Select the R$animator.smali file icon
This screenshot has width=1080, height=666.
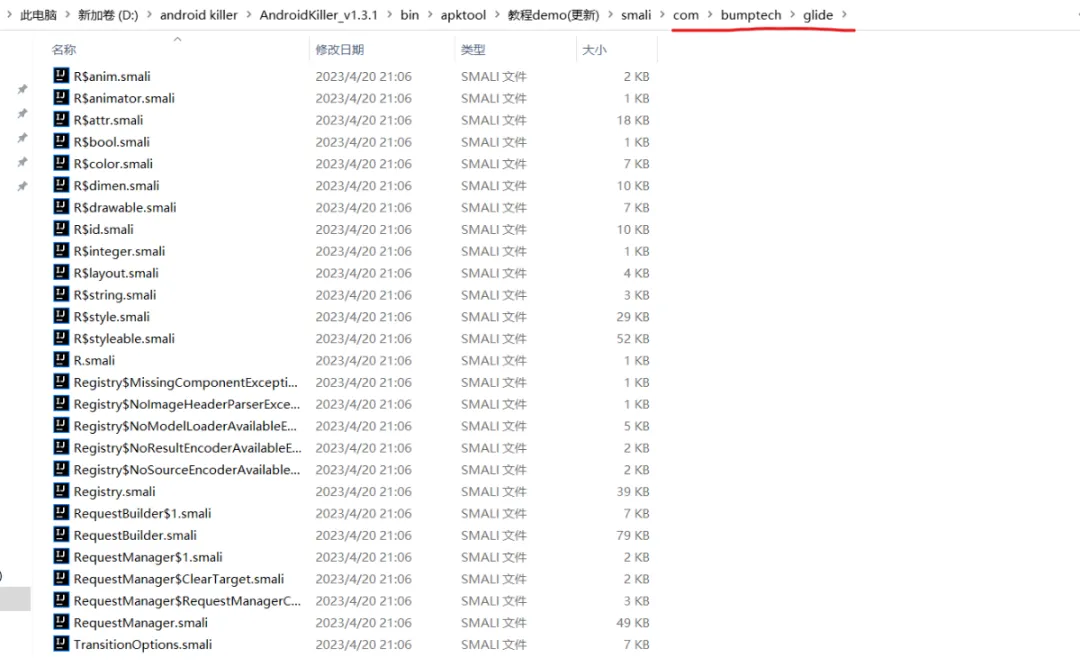[x=61, y=98]
